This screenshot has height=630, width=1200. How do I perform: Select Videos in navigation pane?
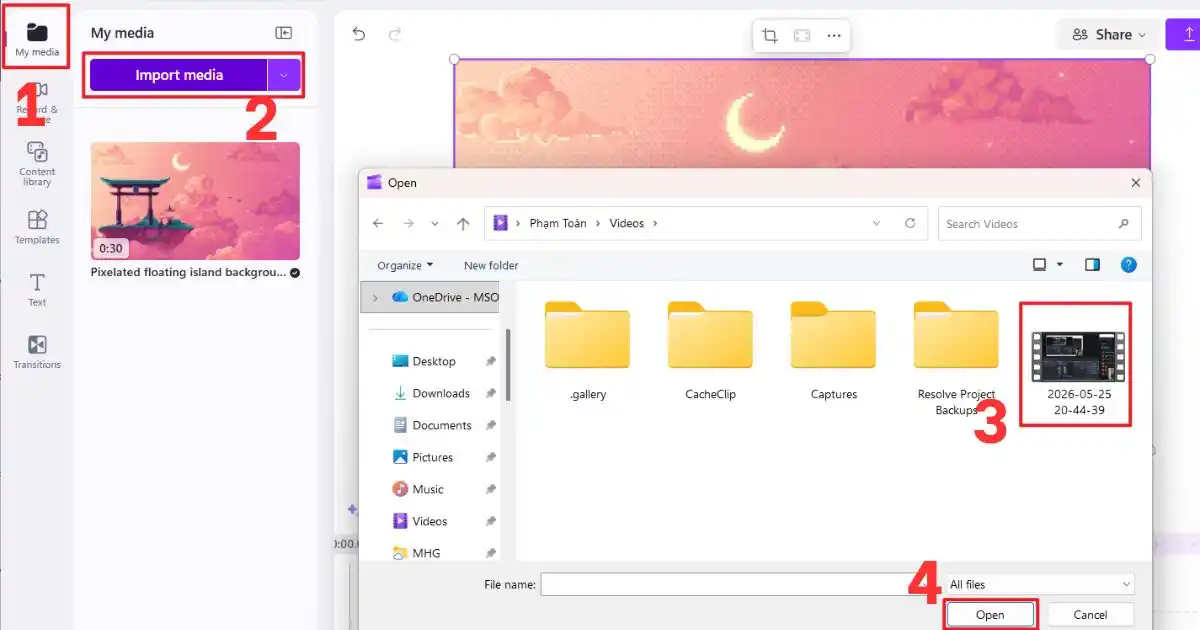pyautogui.click(x=420, y=521)
